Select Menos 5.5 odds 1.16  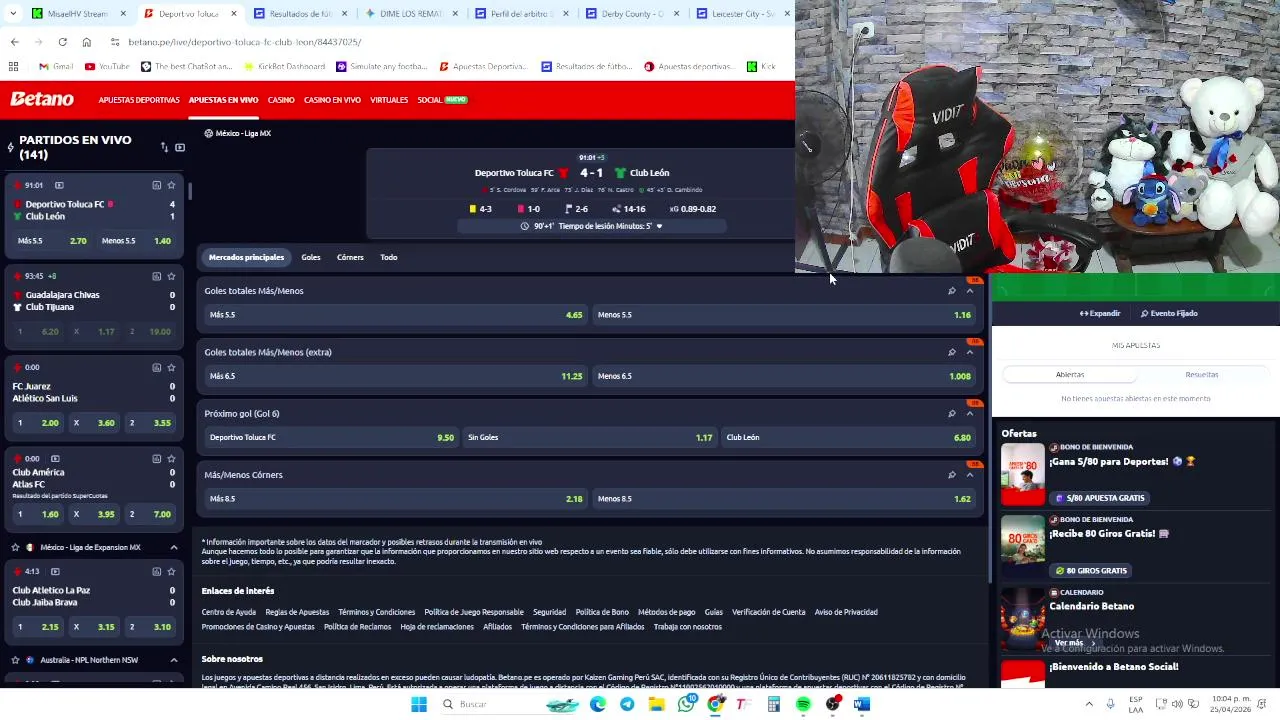(783, 315)
